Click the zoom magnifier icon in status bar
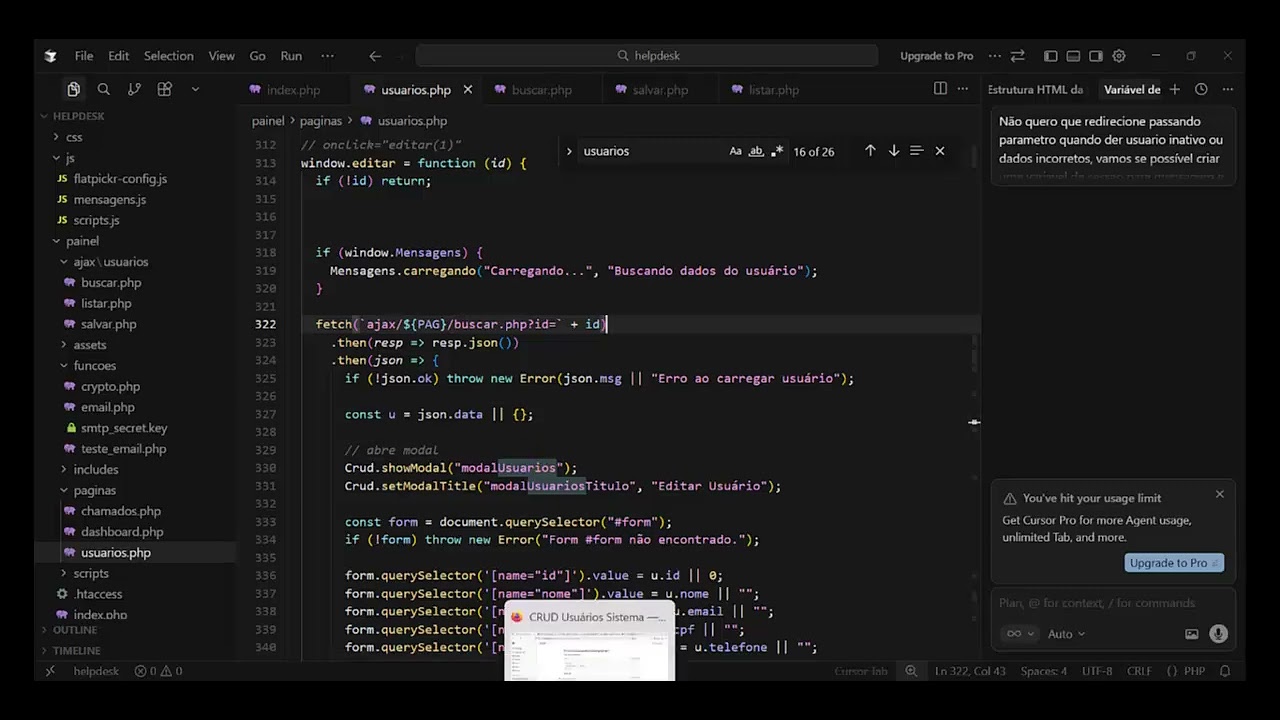This screenshot has width=1280, height=720. pos(911,671)
